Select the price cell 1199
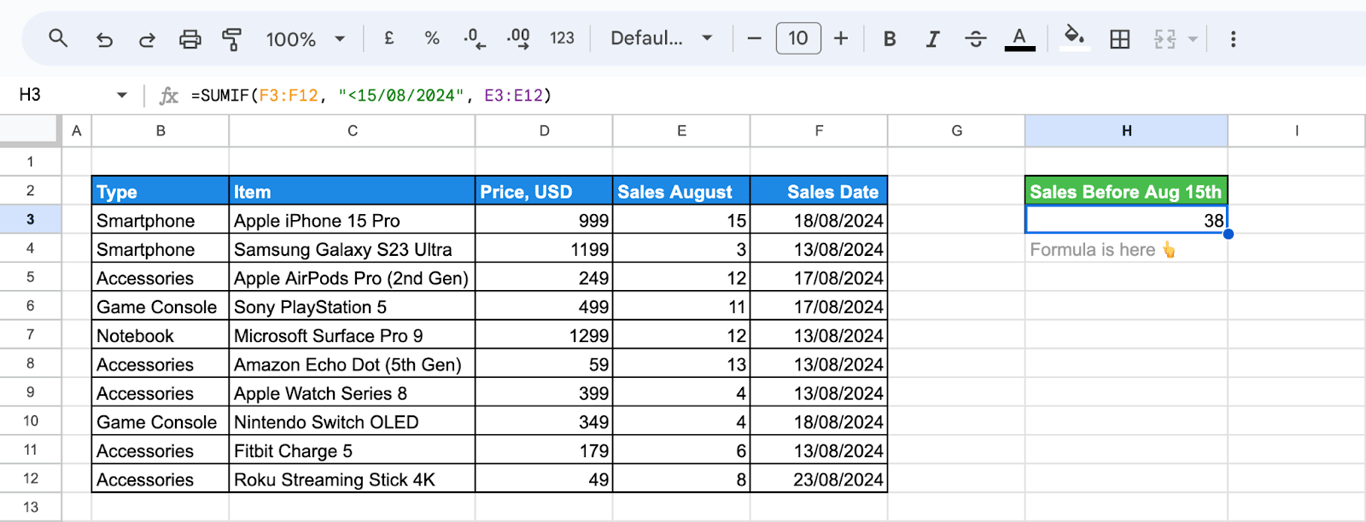Screen dimensions: 1366x522 (x=544, y=249)
